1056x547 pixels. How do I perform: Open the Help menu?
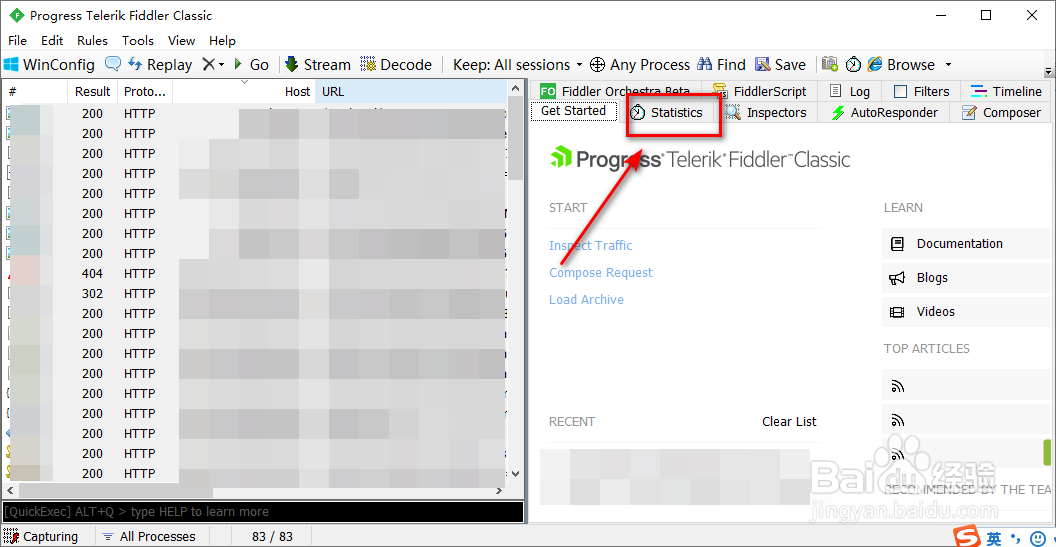pos(222,40)
